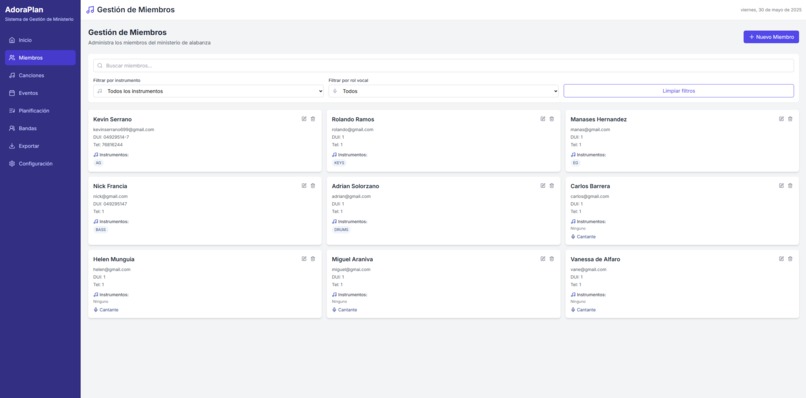Click email nick@gmail.com
Screen dimensions: 806x398
pos(111,196)
